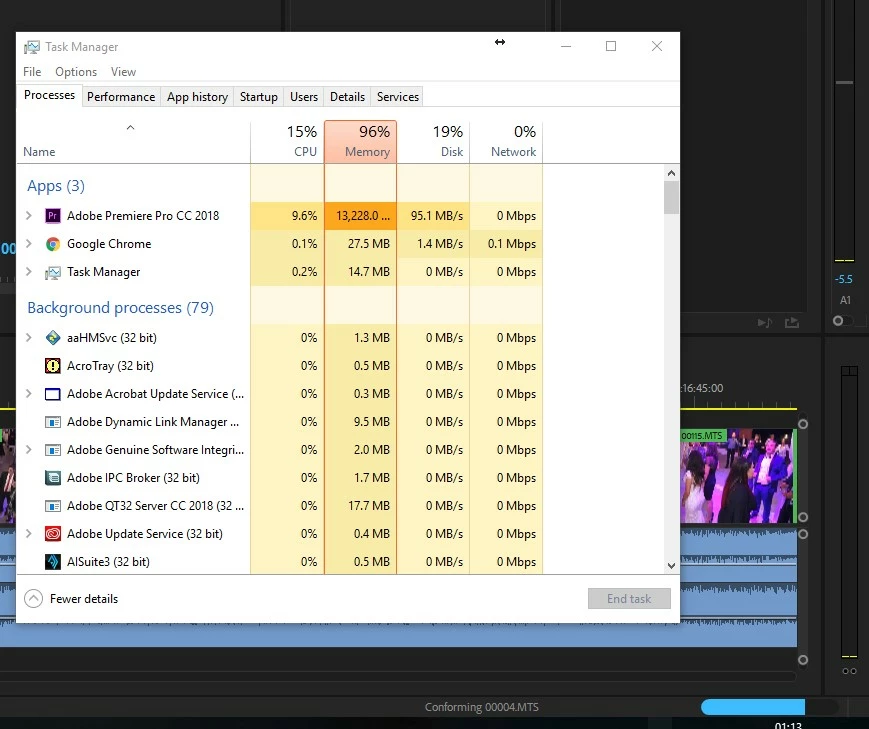Expand Adobe Genuine Software Integrity entry

click(x=29, y=450)
